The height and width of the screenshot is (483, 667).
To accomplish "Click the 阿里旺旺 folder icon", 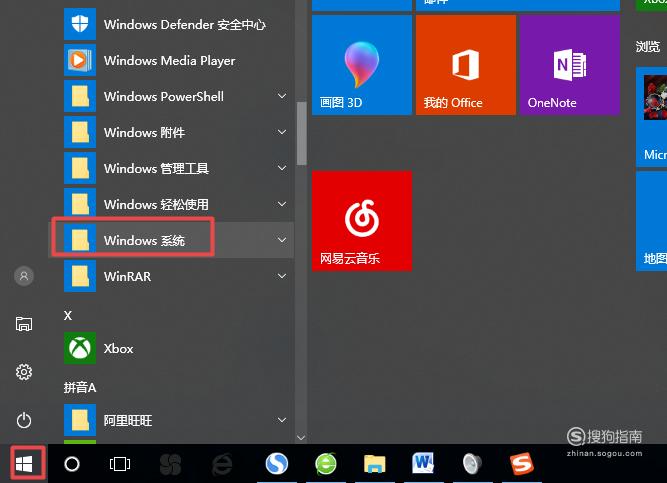I will [80, 420].
